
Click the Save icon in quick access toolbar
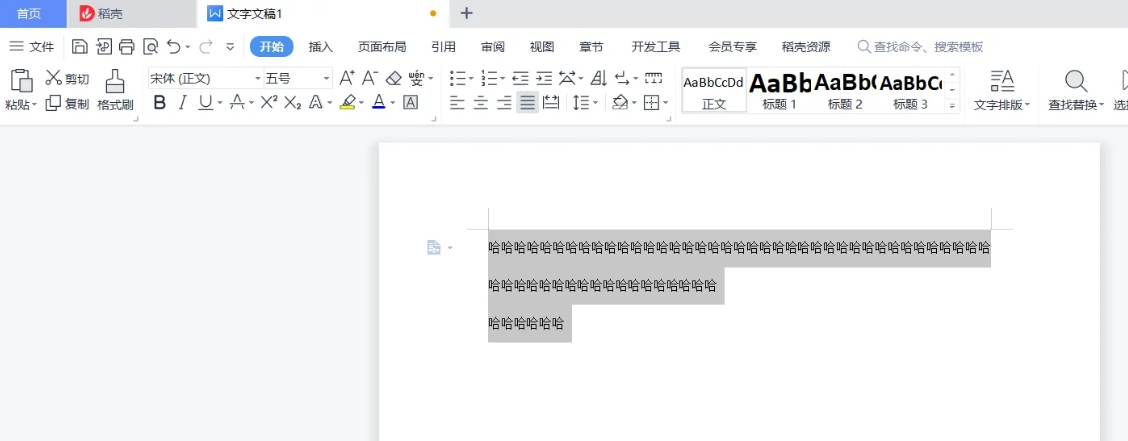coord(80,47)
